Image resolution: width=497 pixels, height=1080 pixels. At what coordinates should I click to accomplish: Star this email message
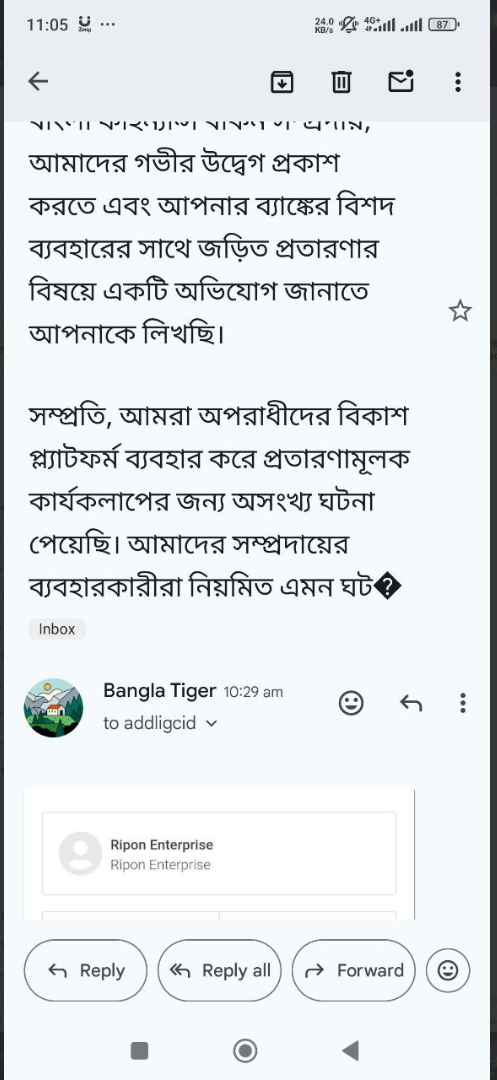pos(460,311)
